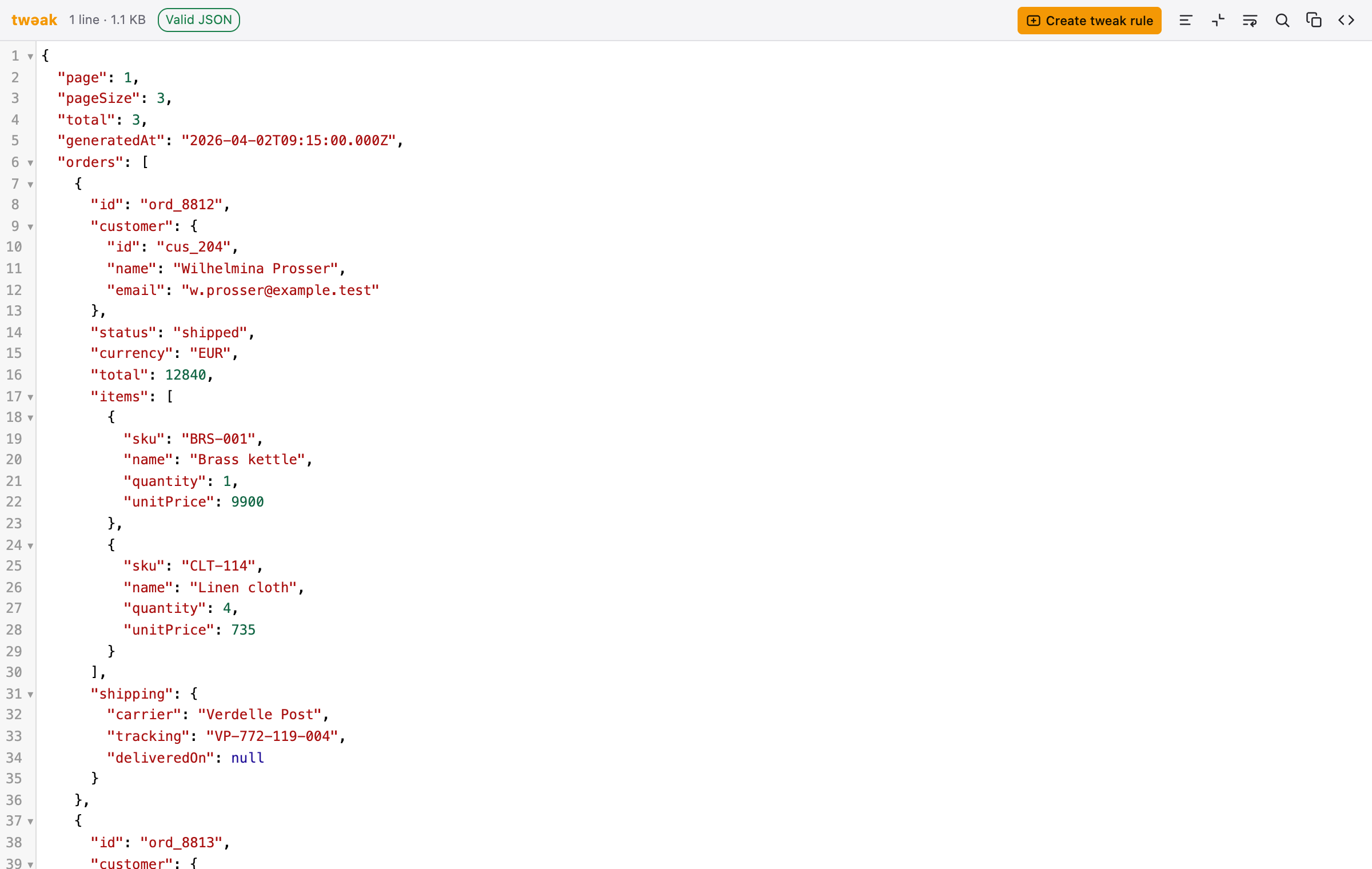Image resolution: width=1372 pixels, height=869 pixels.
Task: Click the collapse all folds icon
Action: 1218,21
